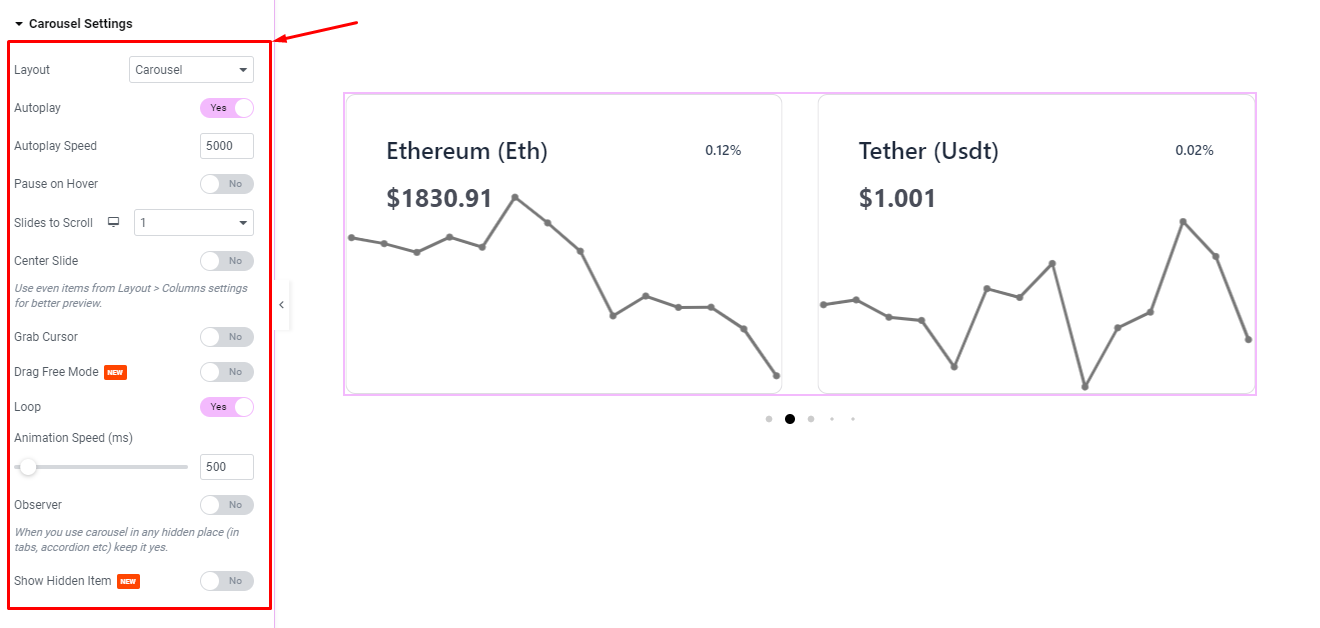Turn on the Grab Cursor toggle
Viewport: 1320px width, 628px height.
pyautogui.click(x=227, y=337)
